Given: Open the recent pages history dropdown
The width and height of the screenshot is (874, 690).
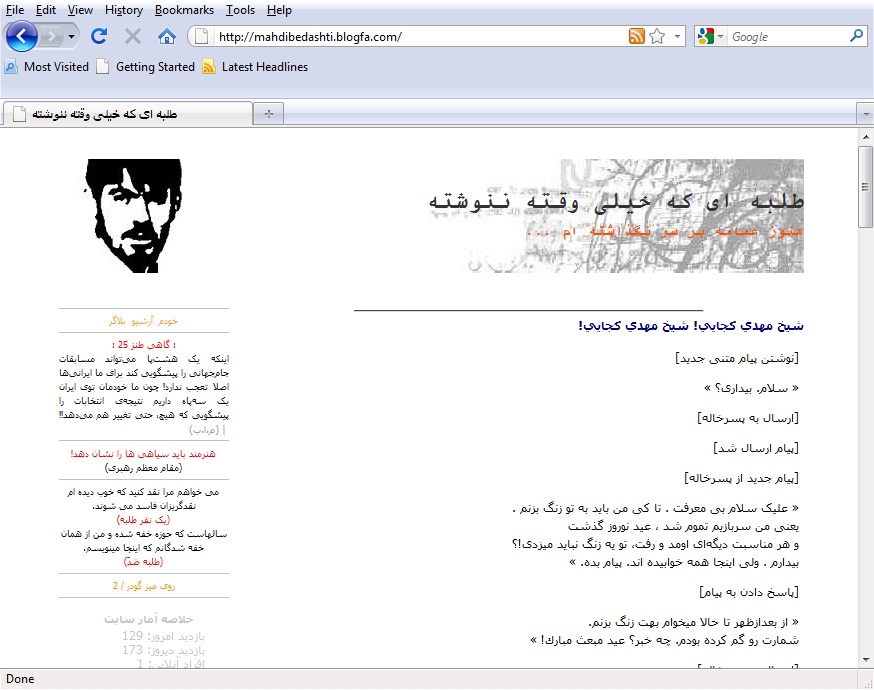Looking at the screenshot, I should click(x=71, y=37).
